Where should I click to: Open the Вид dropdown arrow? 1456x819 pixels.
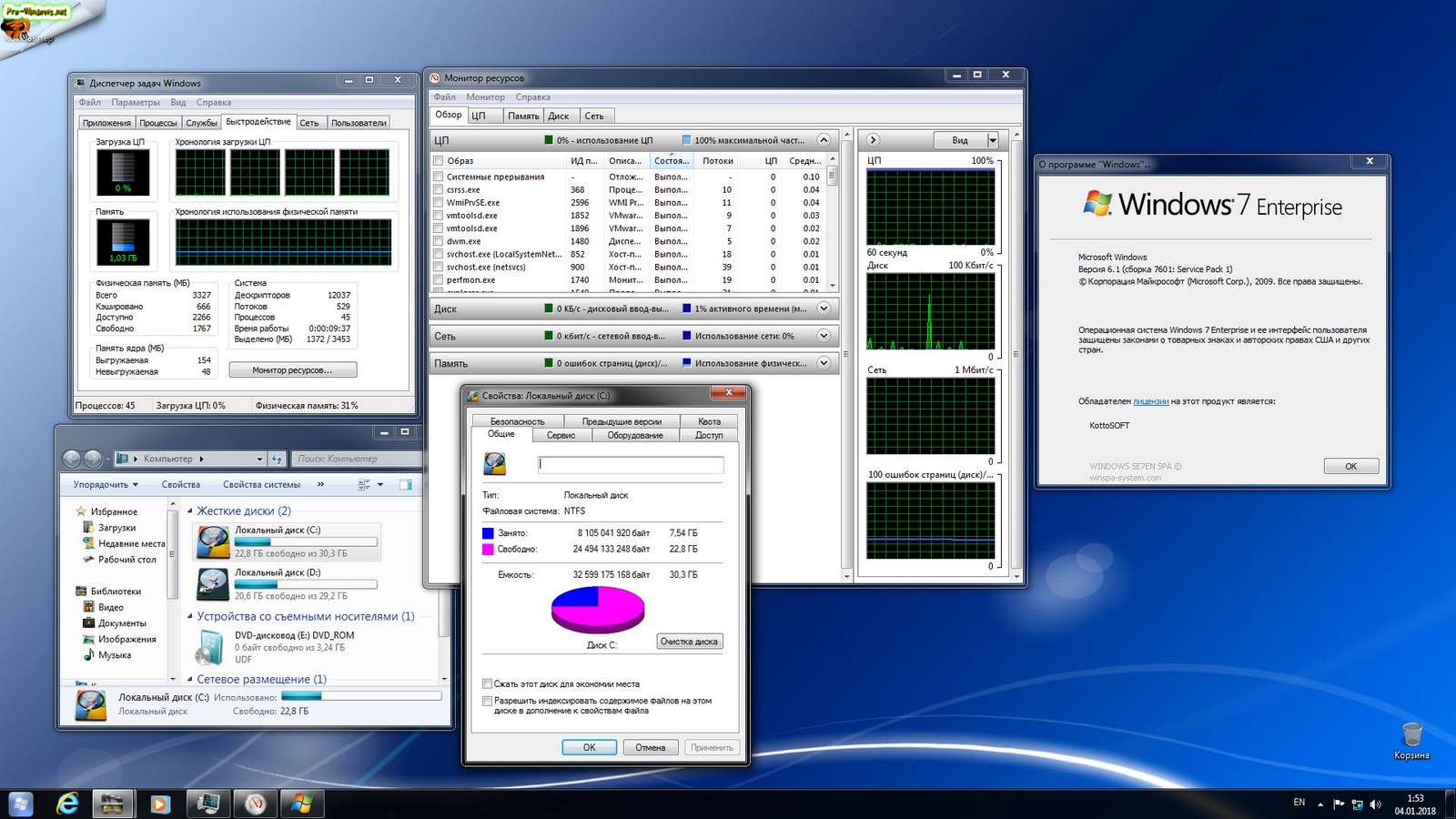point(992,140)
